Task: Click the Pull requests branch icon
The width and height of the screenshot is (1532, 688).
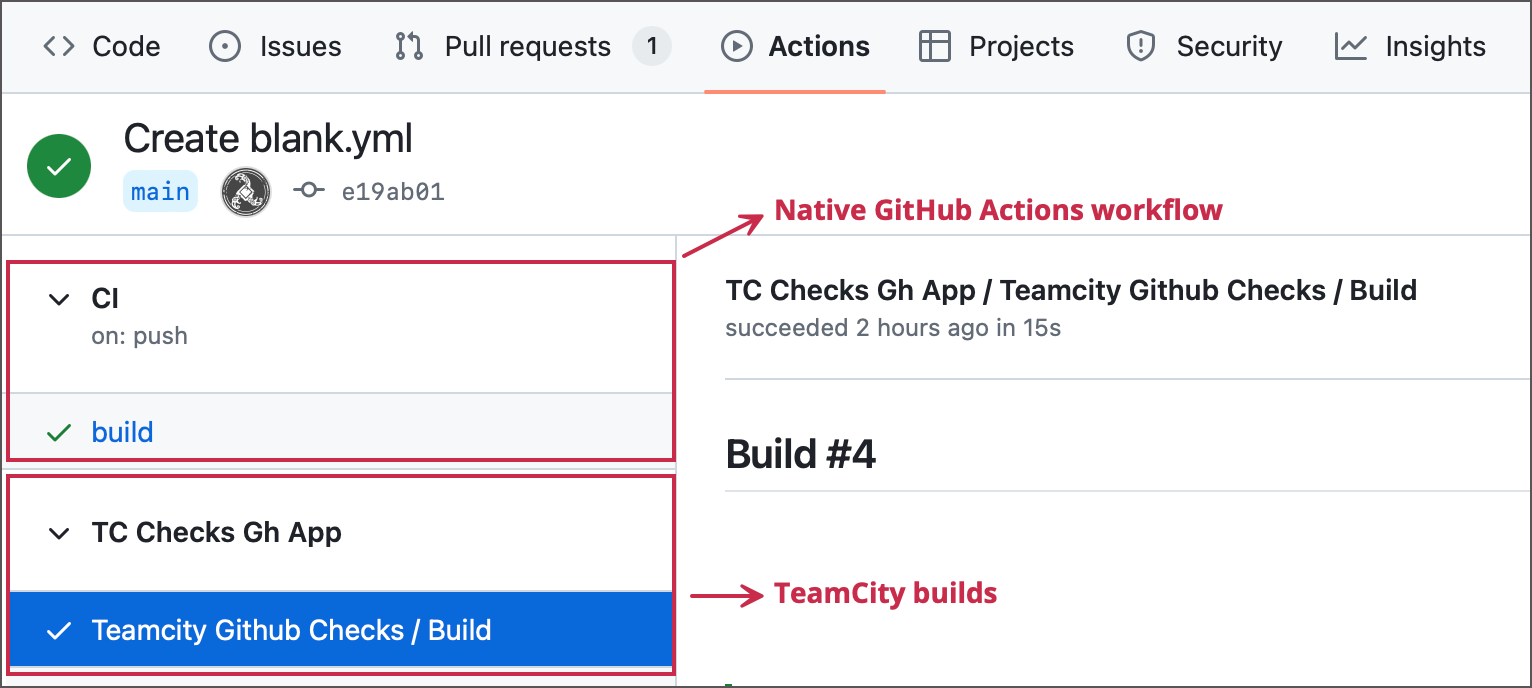Action: point(408,46)
